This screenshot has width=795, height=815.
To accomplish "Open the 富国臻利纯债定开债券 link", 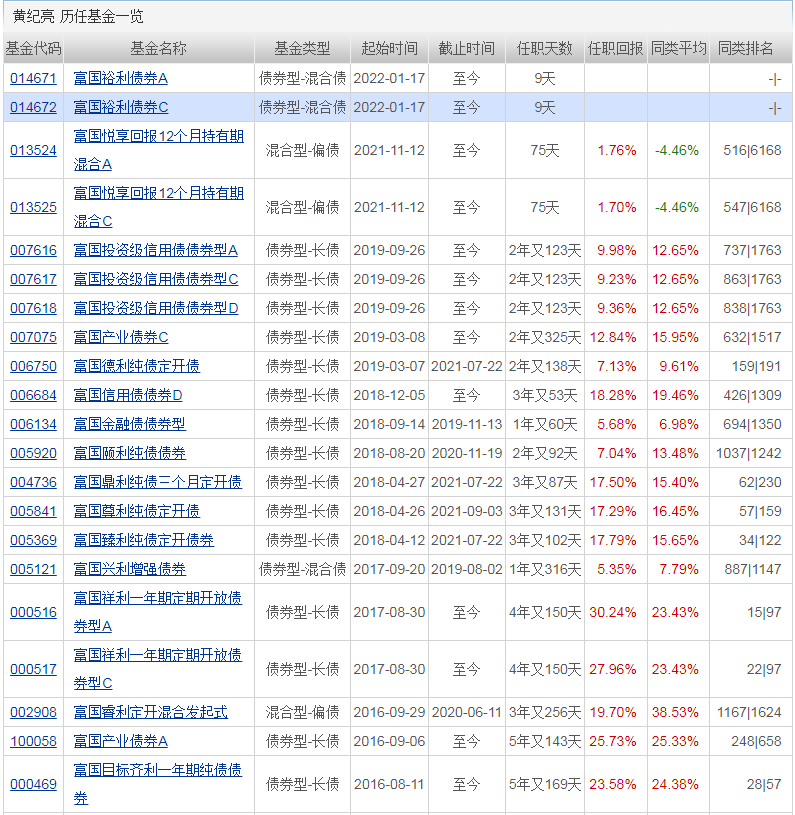I will point(143,540).
